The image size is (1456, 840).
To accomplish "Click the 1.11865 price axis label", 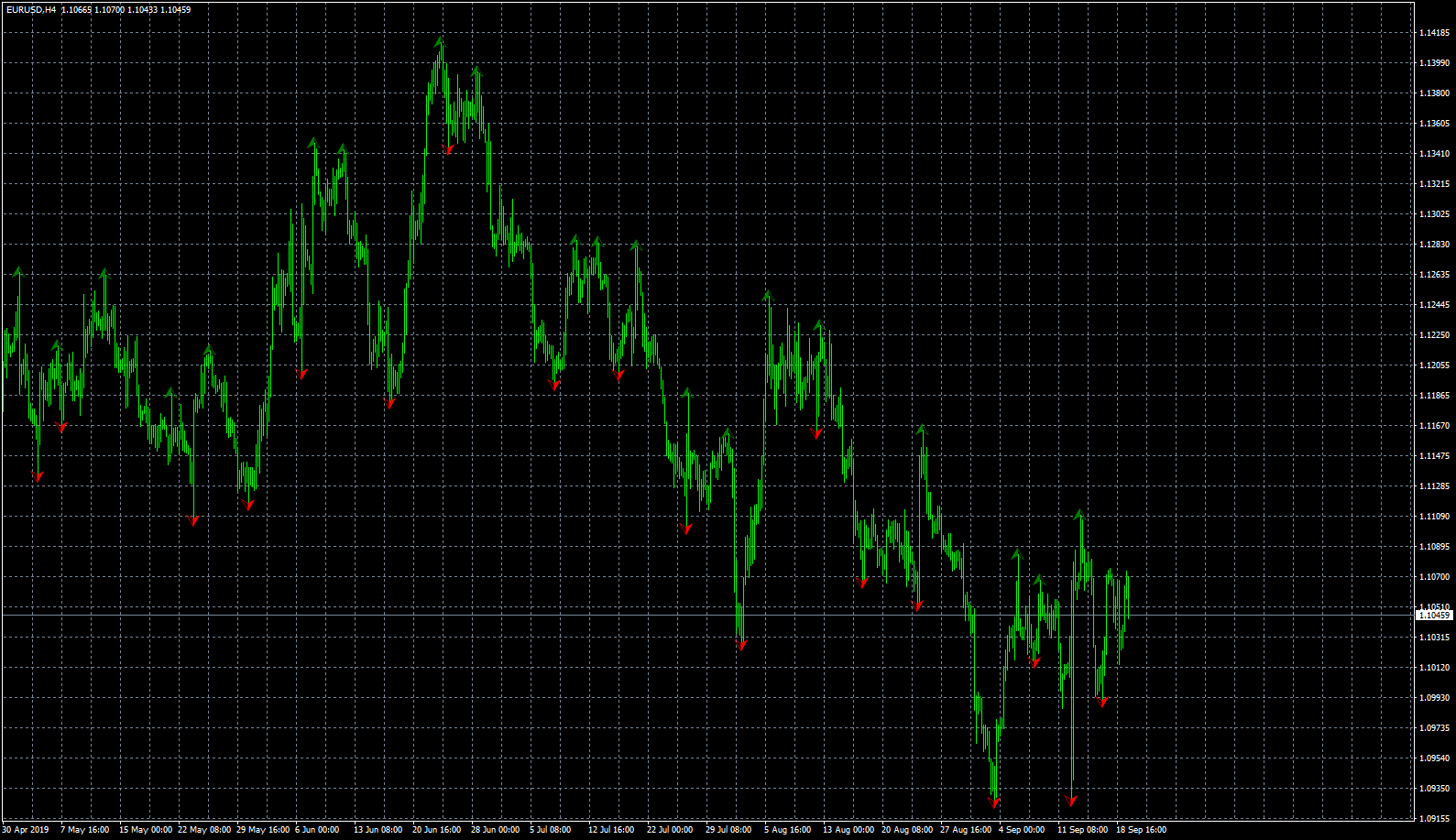I will click(1434, 396).
